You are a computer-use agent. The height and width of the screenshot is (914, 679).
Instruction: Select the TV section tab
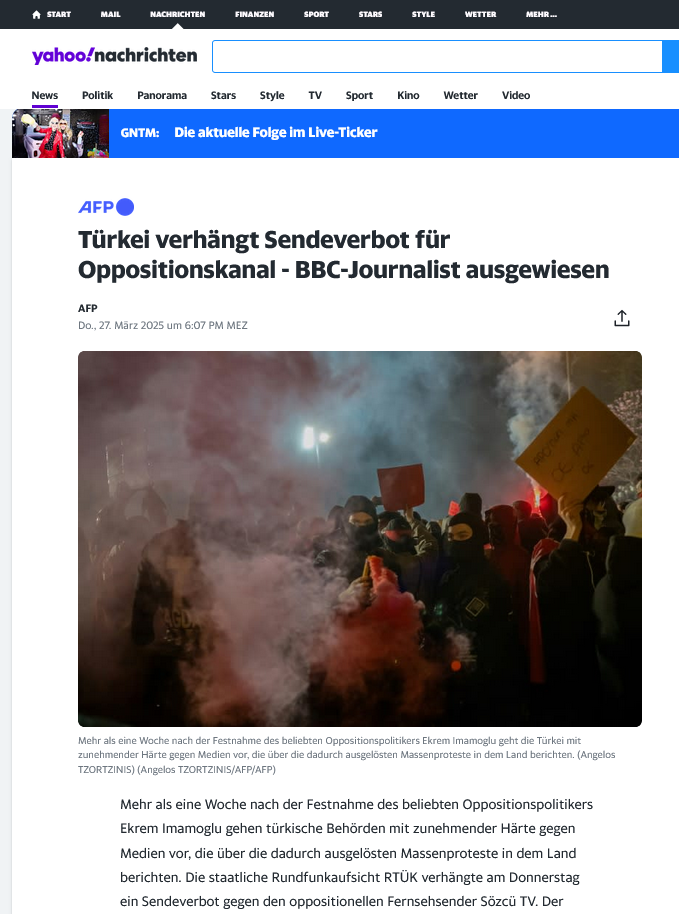click(x=315, y=95)
